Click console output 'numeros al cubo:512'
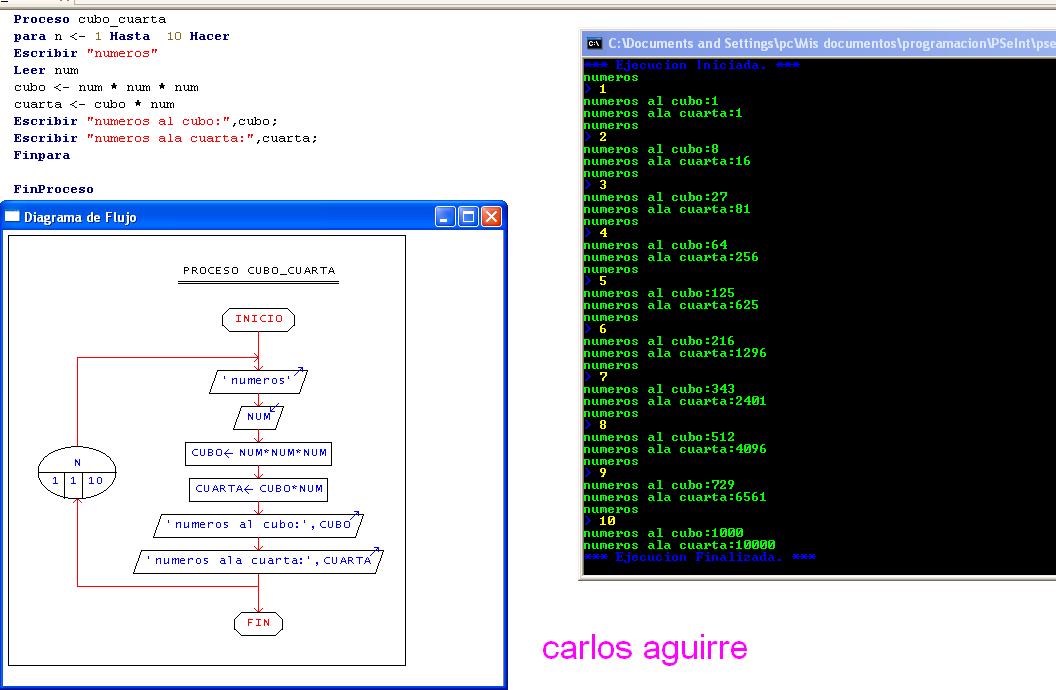Image resolution: width=1056 pixels, height=690 pixels. 659,438
